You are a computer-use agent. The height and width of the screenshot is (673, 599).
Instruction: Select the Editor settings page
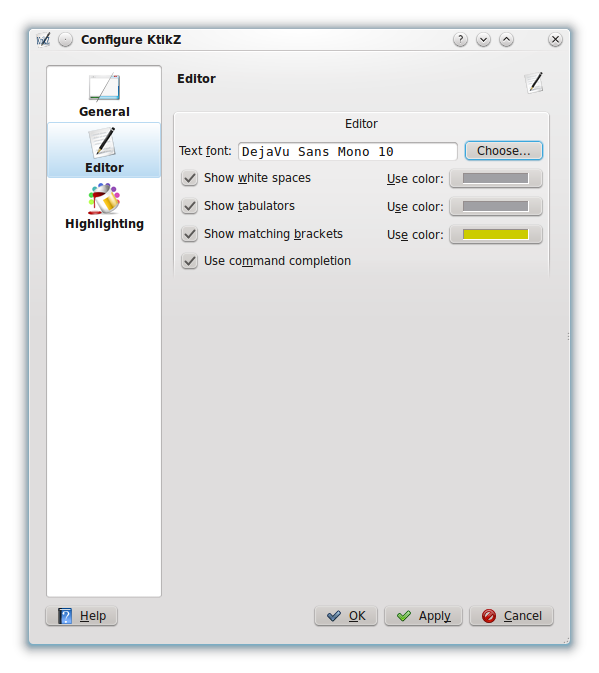coord(104,150)
